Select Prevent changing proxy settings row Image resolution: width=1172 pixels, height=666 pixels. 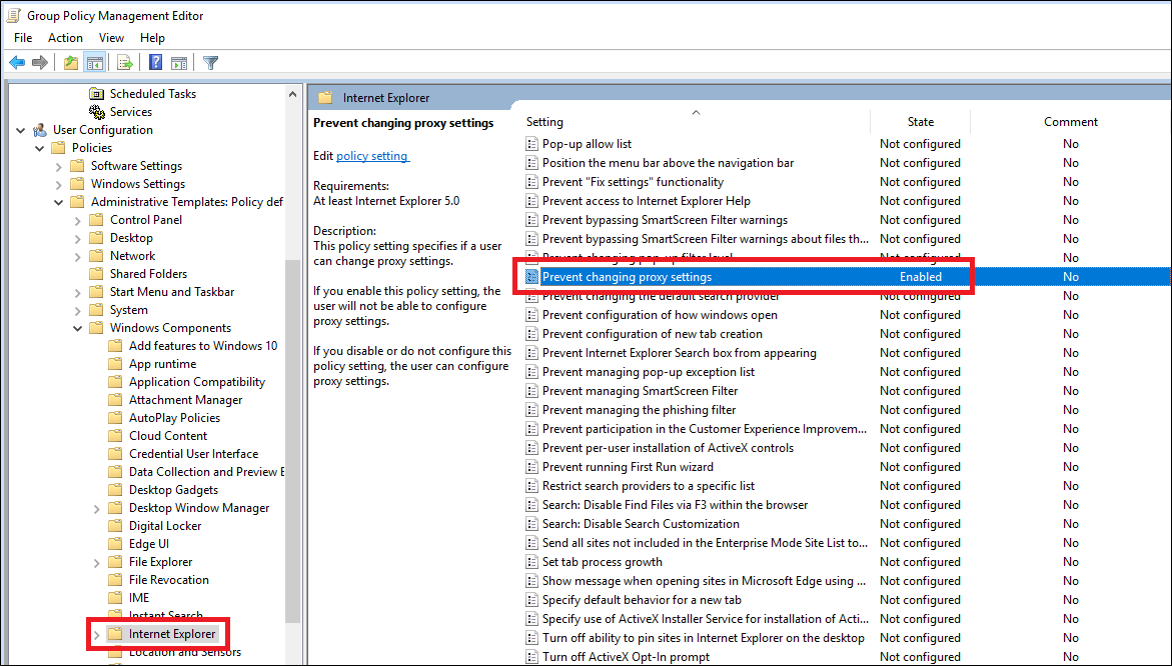click(846, 277)
